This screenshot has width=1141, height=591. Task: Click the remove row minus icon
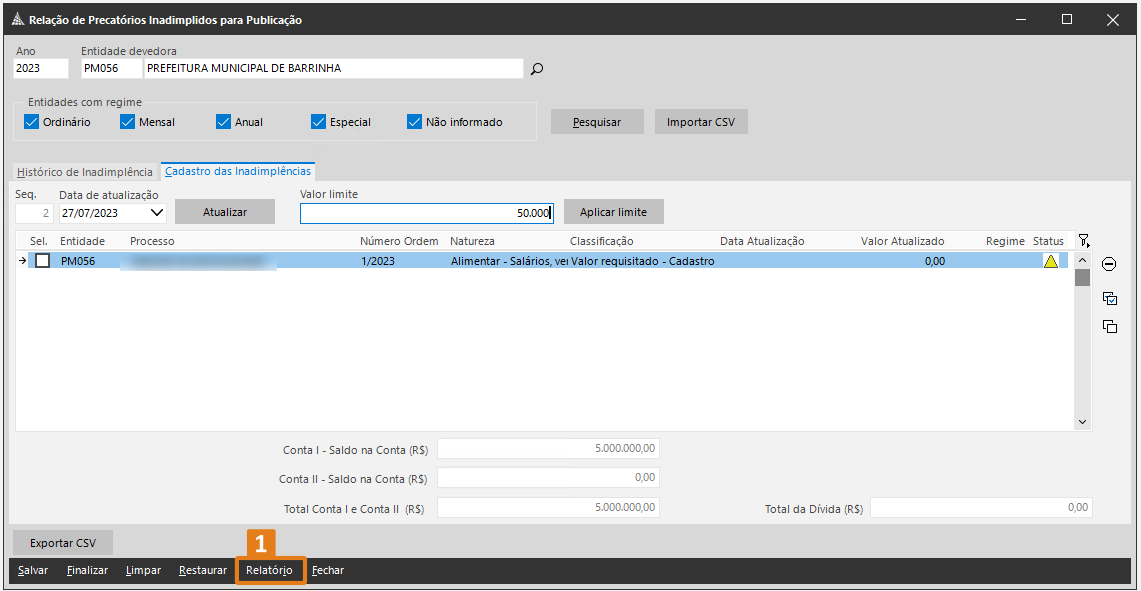[x=1109, y=264]
